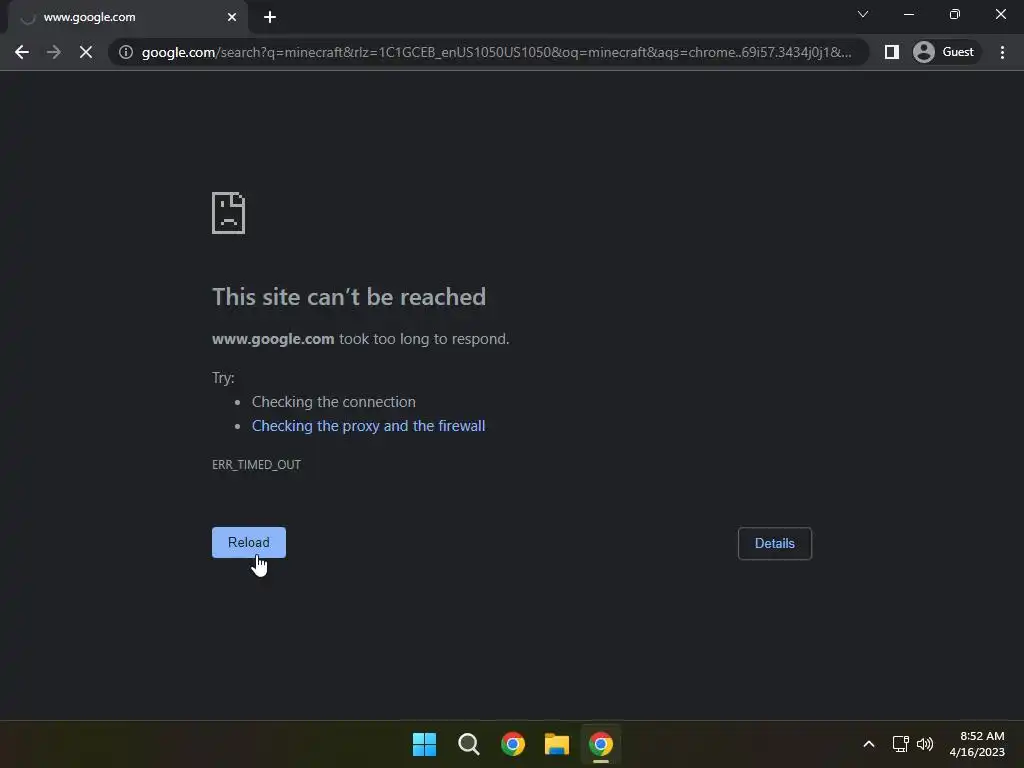Close the www.google.com tab
The image size is (1024, 768).
pos(232,17)
